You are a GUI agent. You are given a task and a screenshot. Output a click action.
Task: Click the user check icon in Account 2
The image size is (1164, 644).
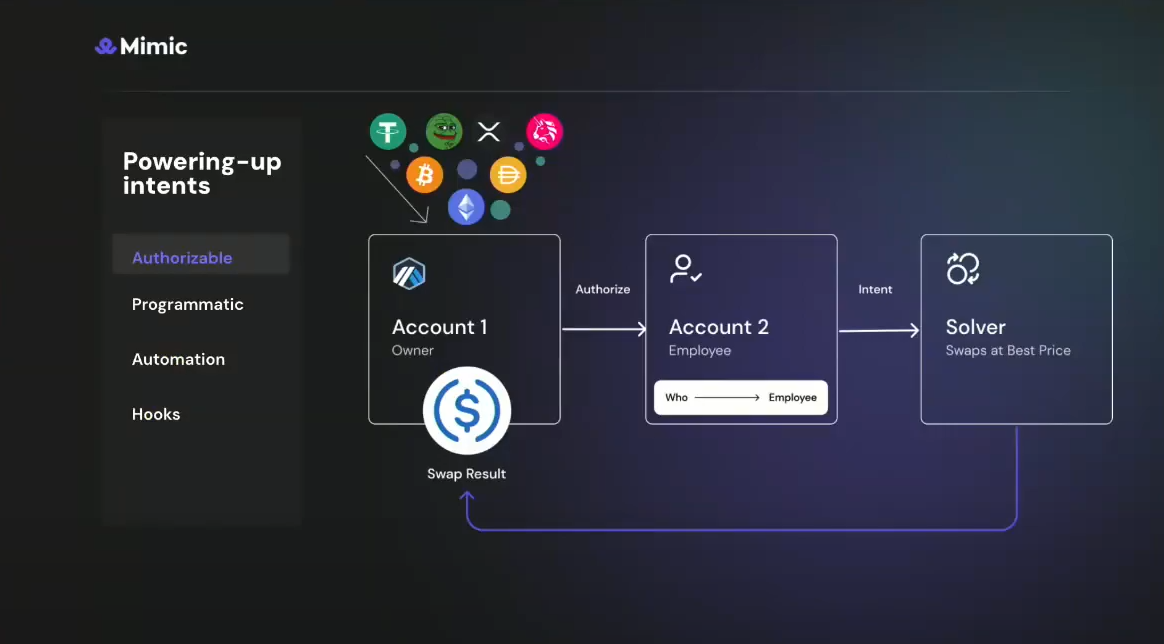click(x=686, y=269)
